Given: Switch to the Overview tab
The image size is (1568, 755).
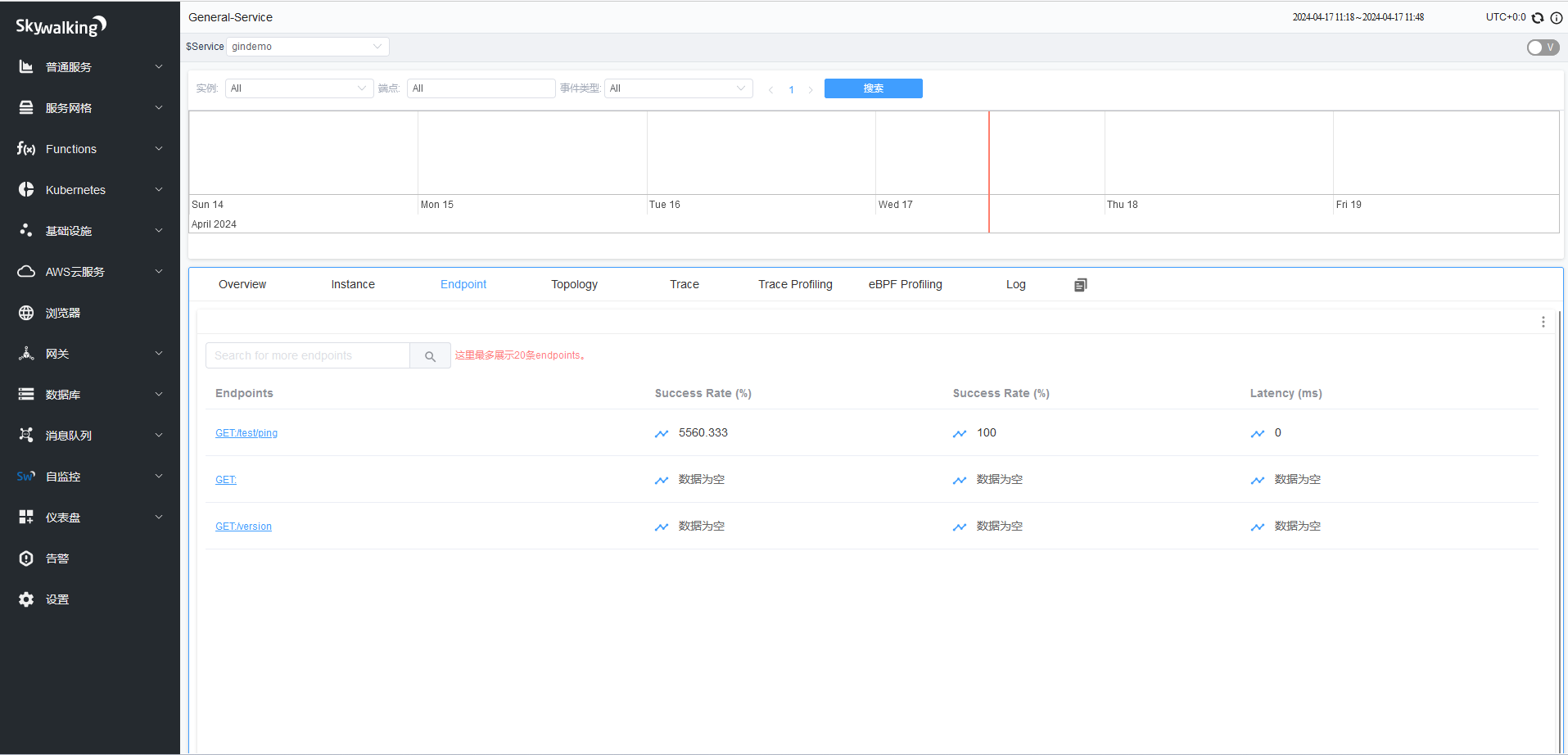Looking at the screenshot, I should pos(242,284).
